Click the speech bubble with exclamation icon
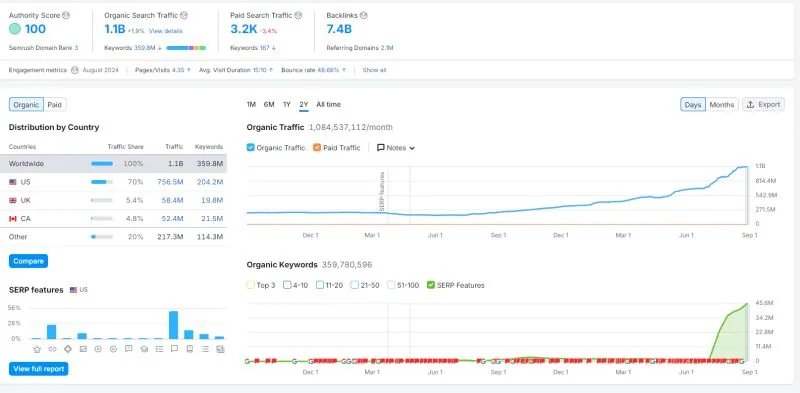This screenshot has height=393, width=800. (x=129, y=349)
